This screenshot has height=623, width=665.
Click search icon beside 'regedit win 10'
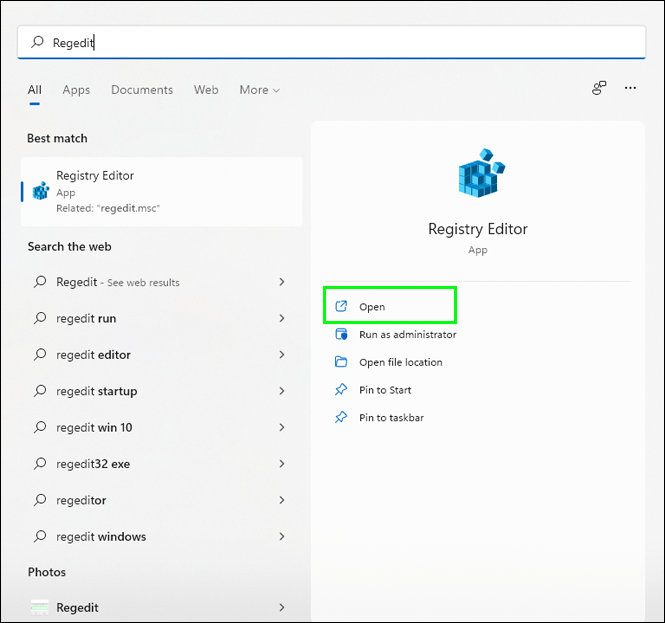(40, 427)
